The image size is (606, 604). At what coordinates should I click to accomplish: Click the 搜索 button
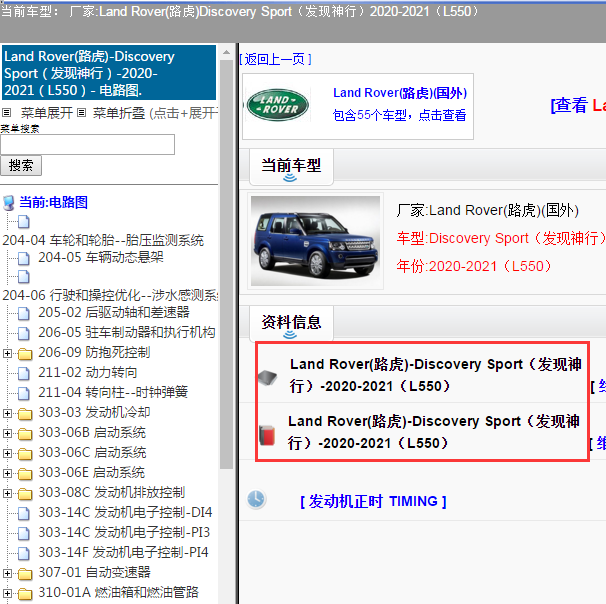21,165
